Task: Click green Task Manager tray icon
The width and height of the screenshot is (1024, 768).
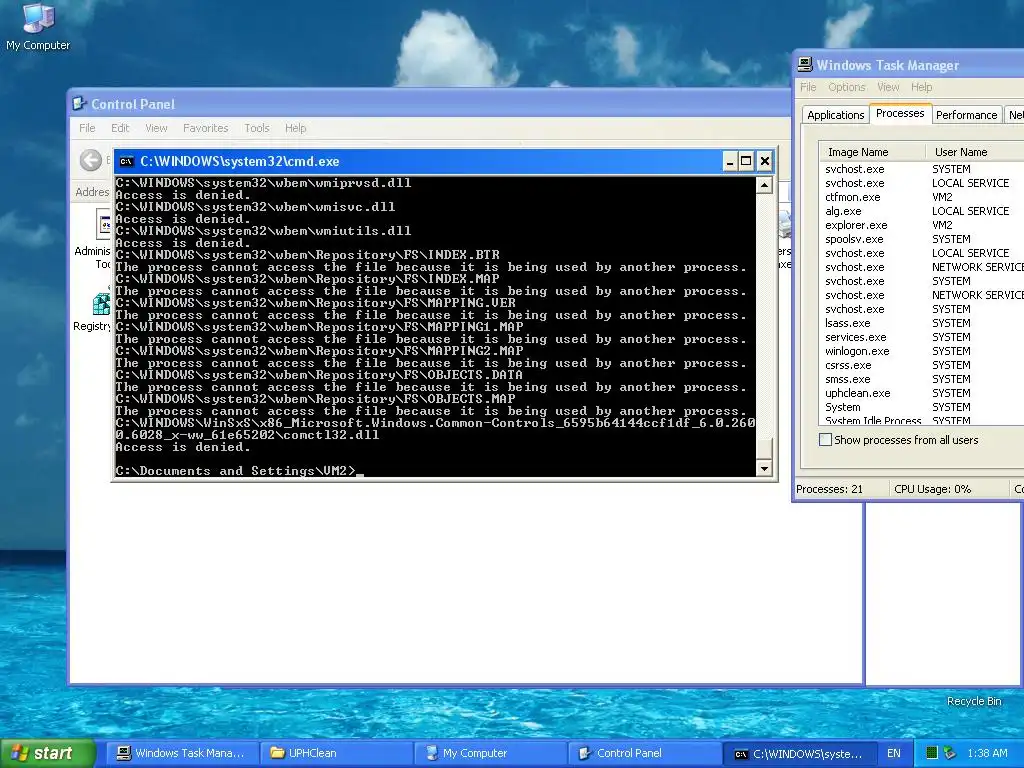Action: click(x=932, y=753)
